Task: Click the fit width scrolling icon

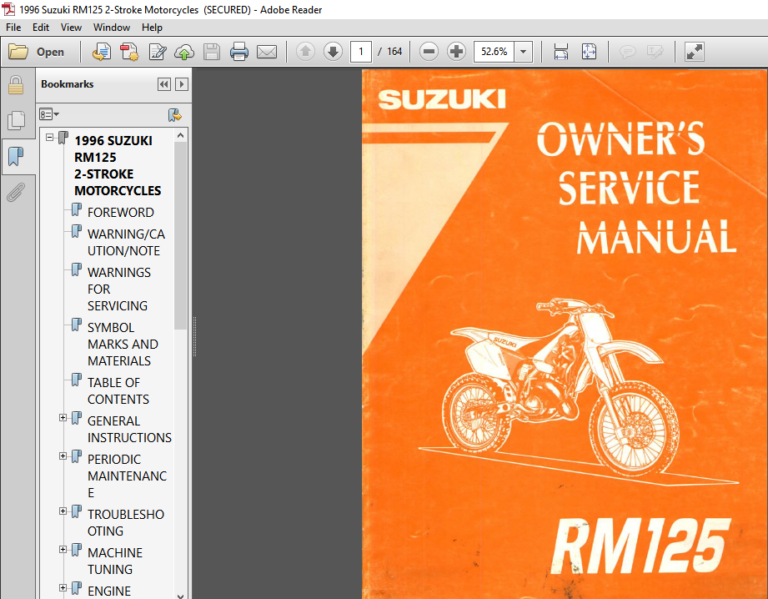Action: click(561, 51)
